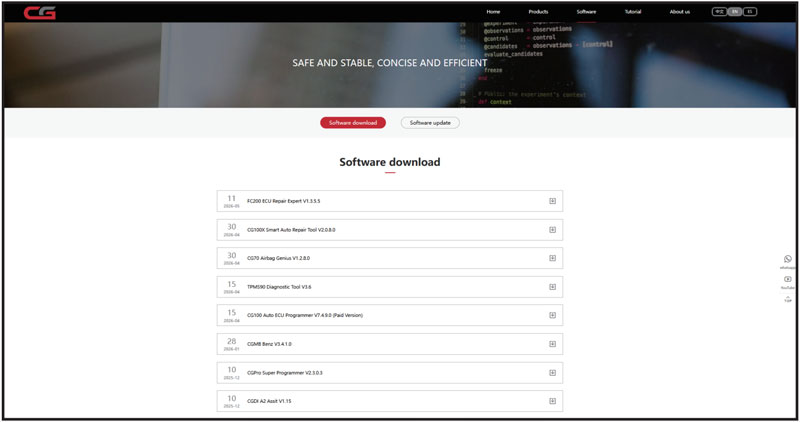Screen dimensions: 800x422
Task: Switch to Software update tab
Action: (x=430, y=122)
